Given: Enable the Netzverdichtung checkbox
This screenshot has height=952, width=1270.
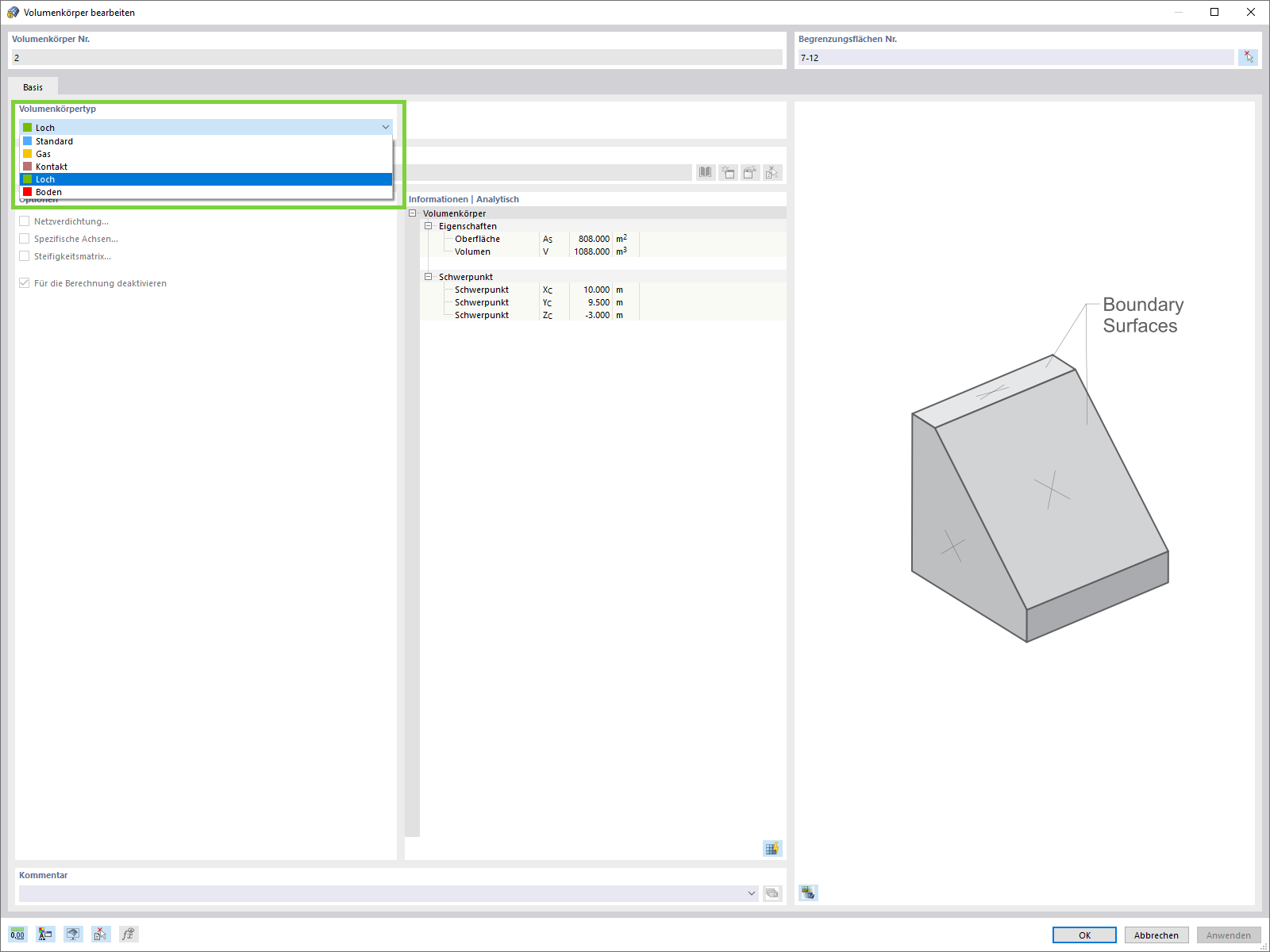Looking at the screenshot, I should pyautogui.click(x=25, y=221).
